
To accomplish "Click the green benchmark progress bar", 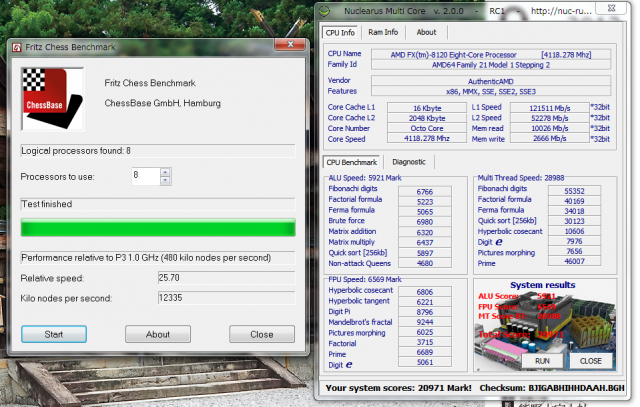I will click(158, 227).
